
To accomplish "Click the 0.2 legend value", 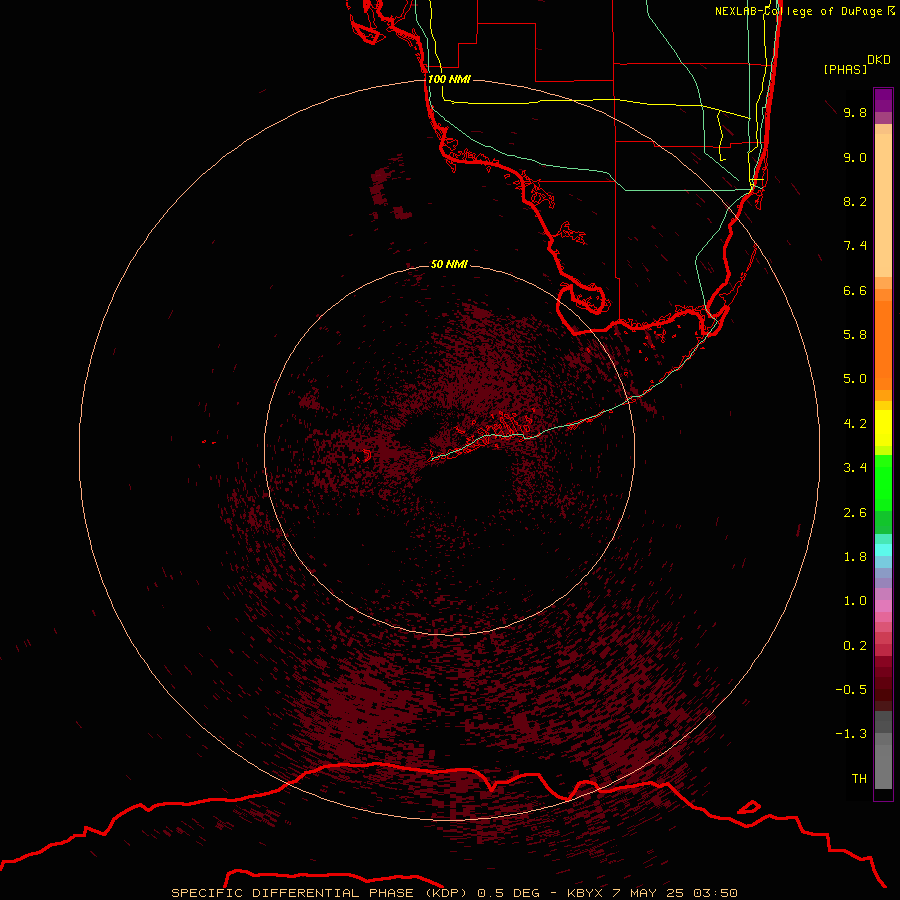I will (x=855, y=646).
